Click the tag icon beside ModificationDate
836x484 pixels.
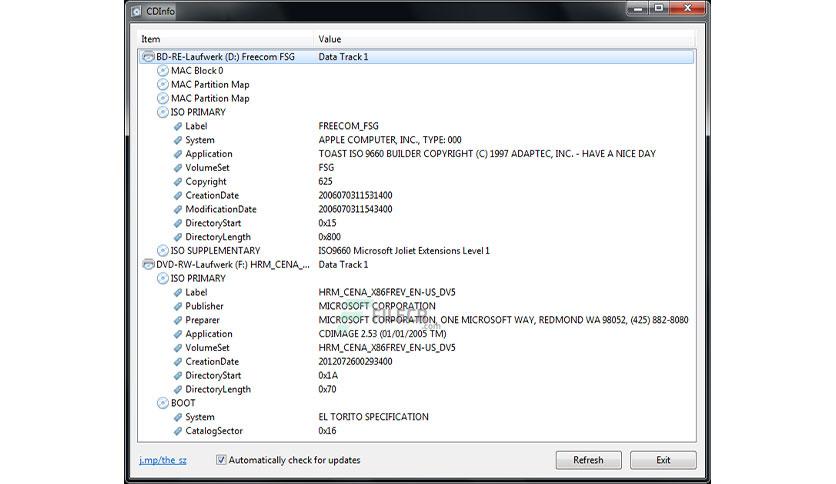[x=178, y=209]
